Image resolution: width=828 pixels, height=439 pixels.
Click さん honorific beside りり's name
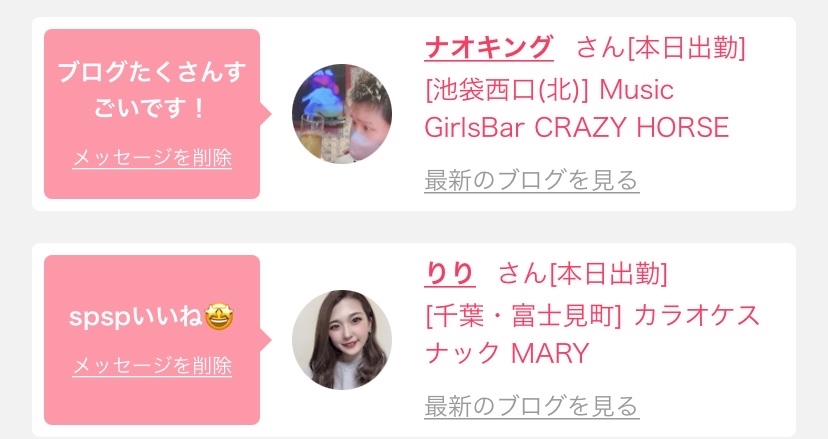point(521,274)
